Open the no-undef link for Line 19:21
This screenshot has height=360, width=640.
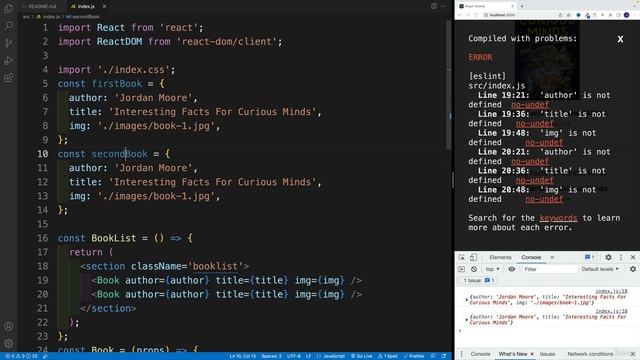coord(530,105)
